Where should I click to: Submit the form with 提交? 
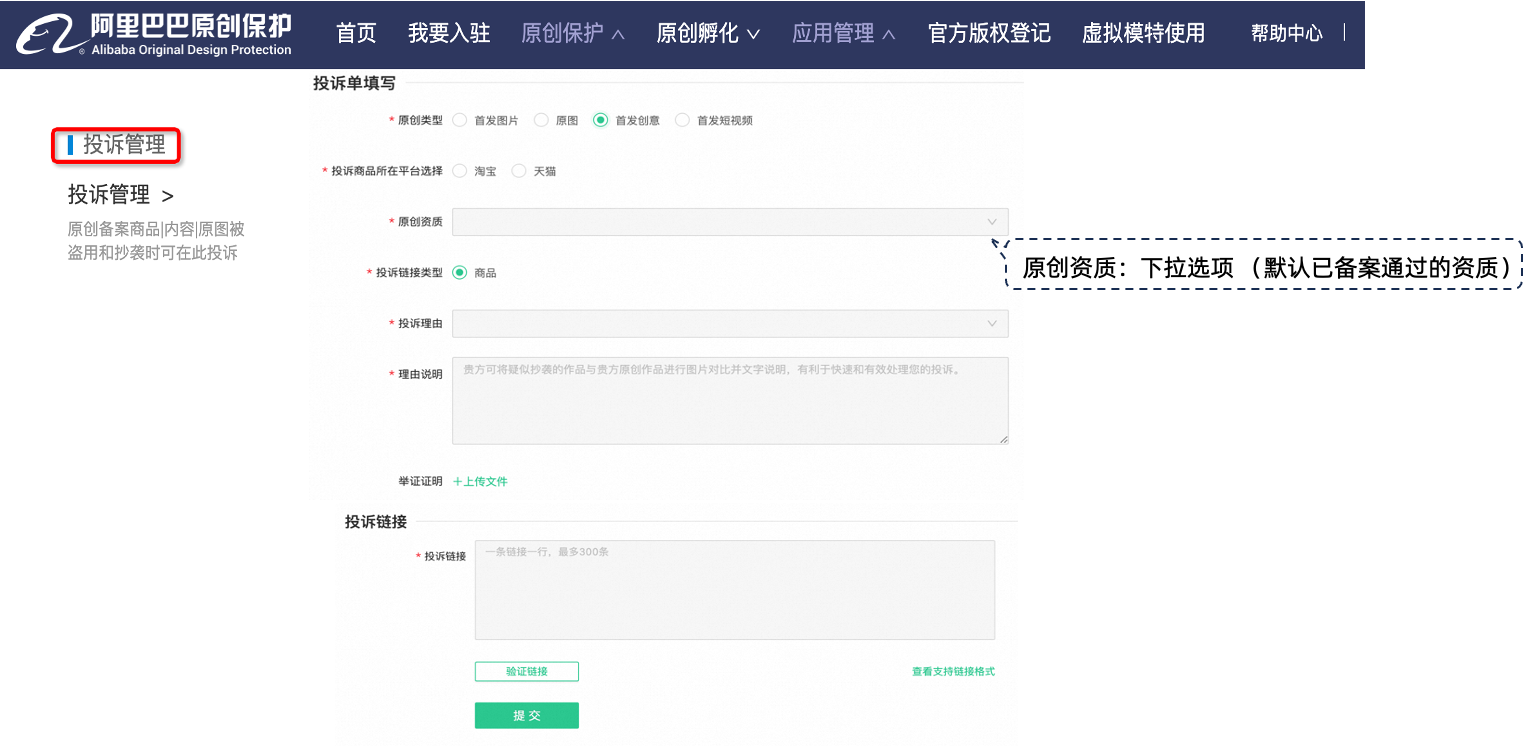tap(527, 715)
